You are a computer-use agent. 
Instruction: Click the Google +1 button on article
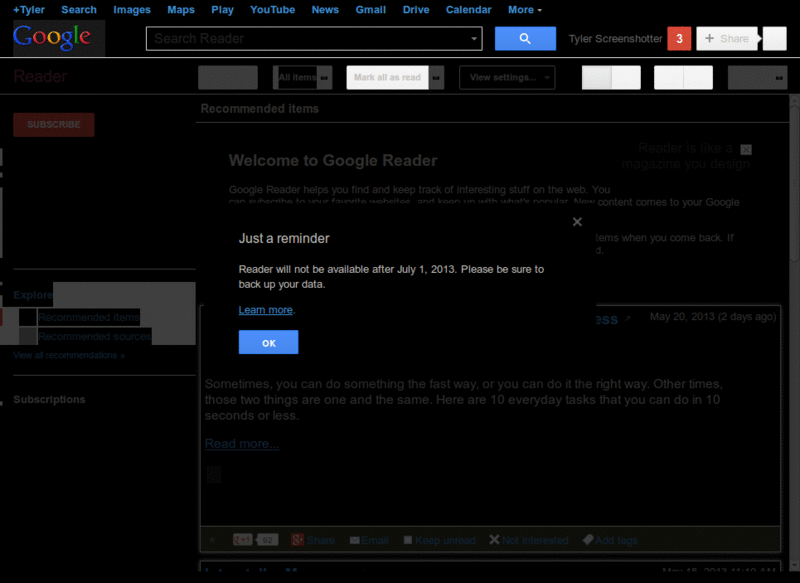tap(242, 540)
